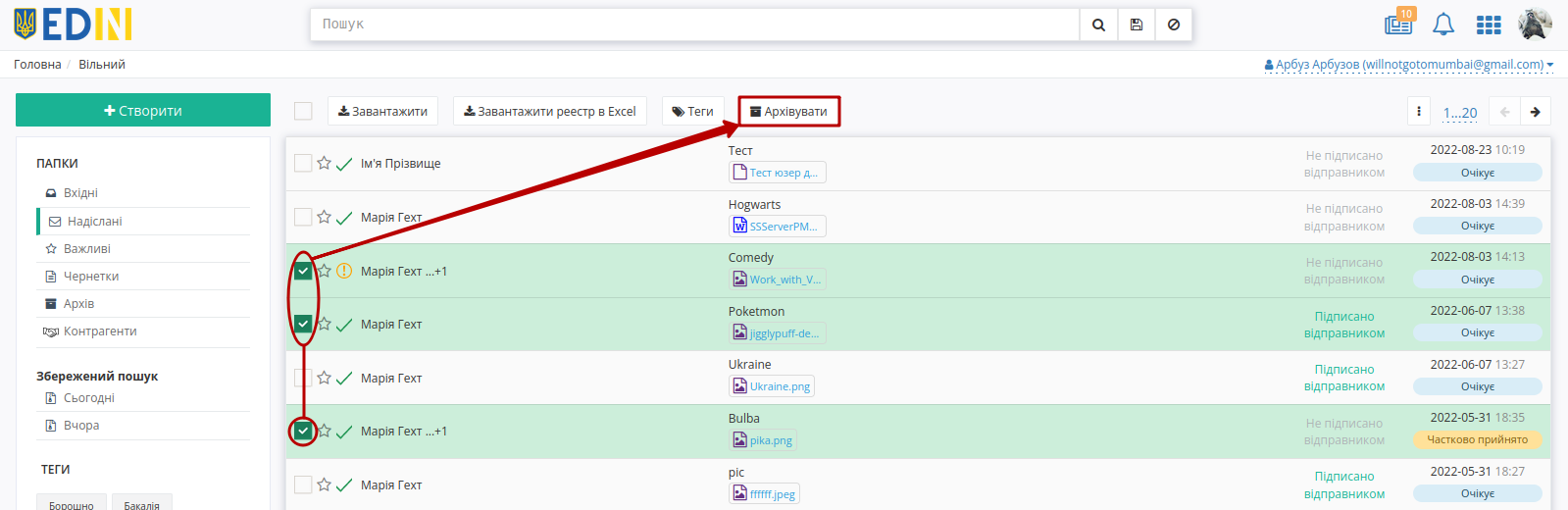Viewport: 1568px width, 510px height.
Task: Uncheck the Comedy document checkbox
Action: click(x=303, y=271)
